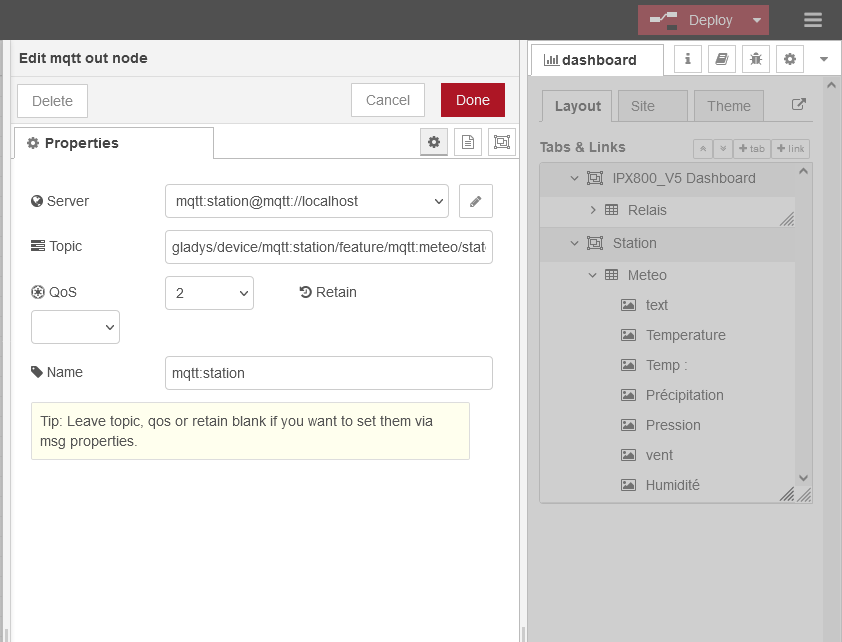This screenshot has width=842, height=642.
Task: Open the node appearance settings icon
Action: tap(501, 143)
